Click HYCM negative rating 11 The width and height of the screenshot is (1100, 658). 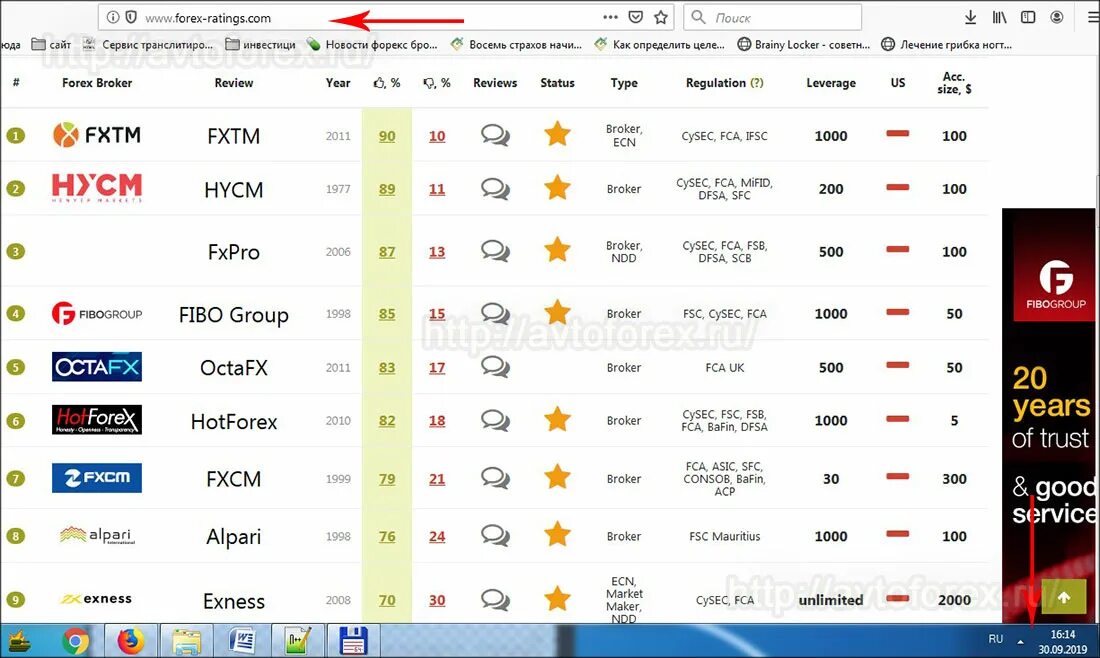(437, 189)
